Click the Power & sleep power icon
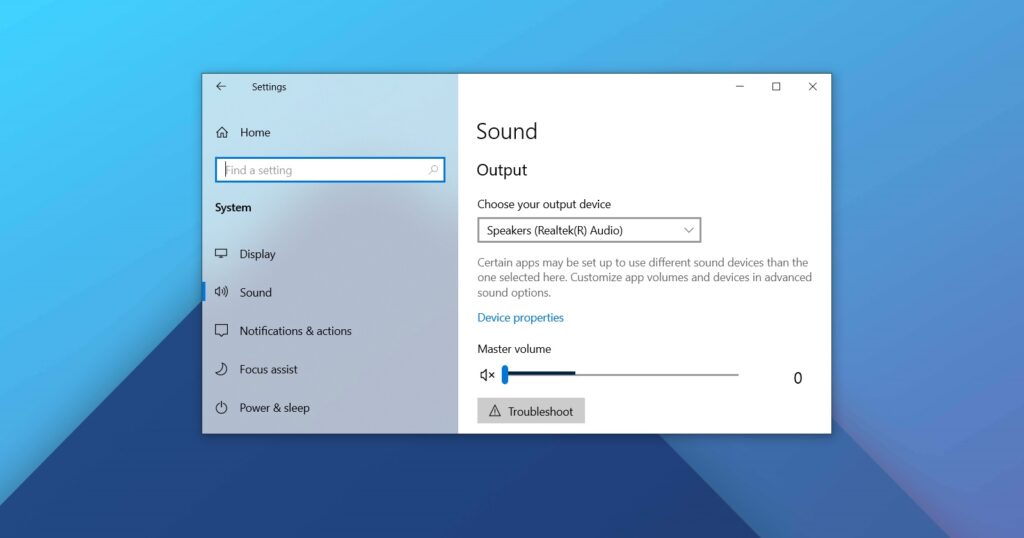The image size is (1024, 538). 222,408
